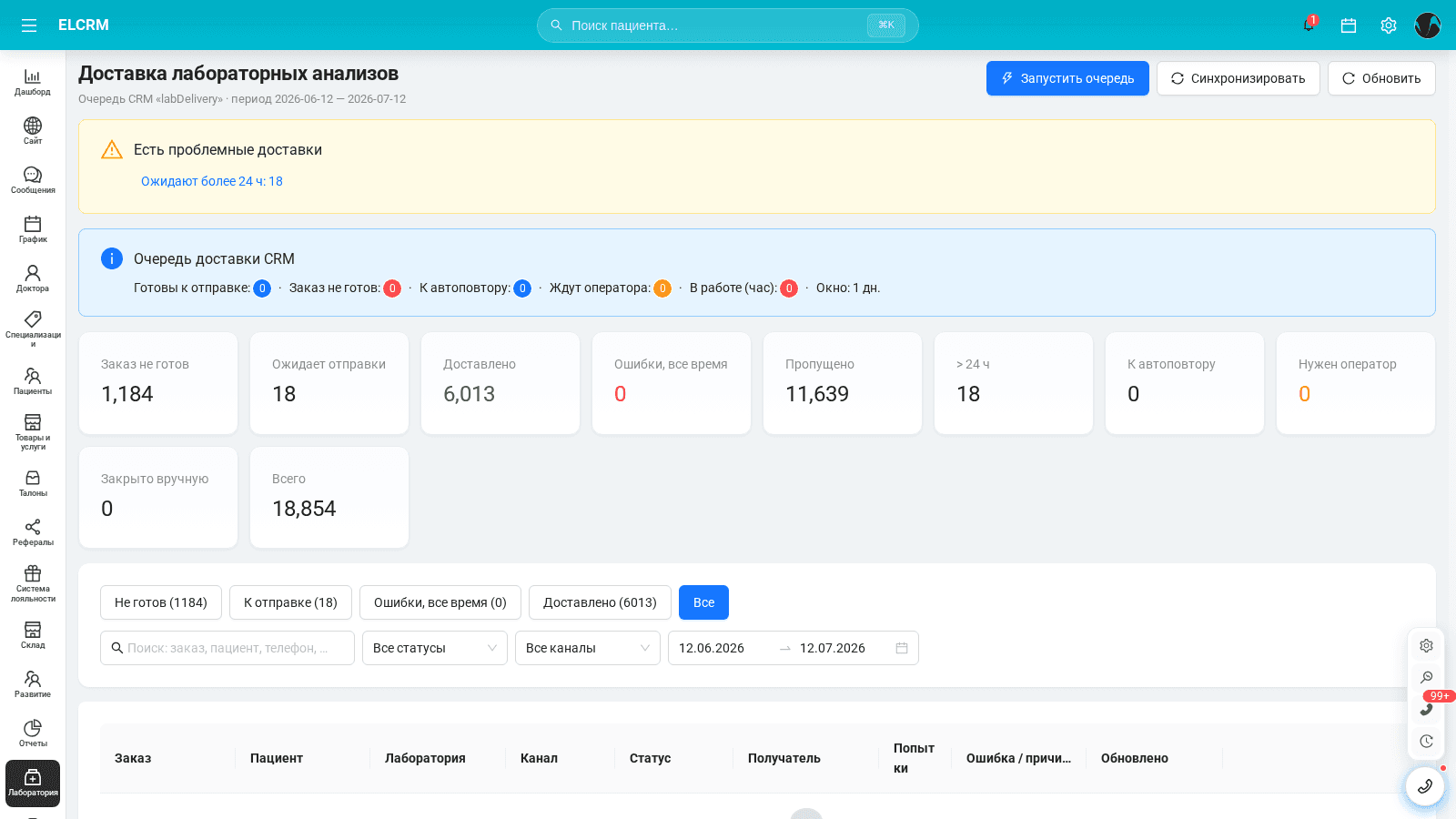This screenshot has width=1456, height=819.
Task: Click Готовы к отправке badge
Action: point(262,288)
